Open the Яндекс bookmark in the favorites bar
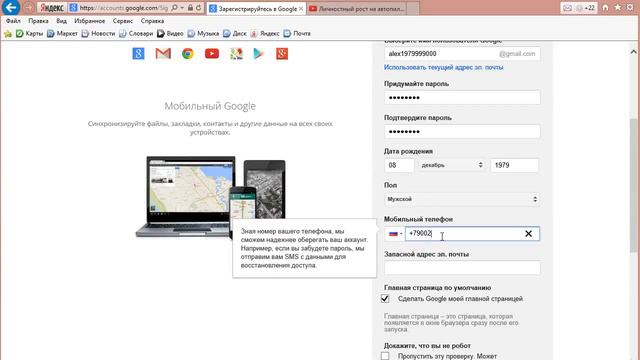The width and height of the screenshot is (640, 360). click(265, 33)
